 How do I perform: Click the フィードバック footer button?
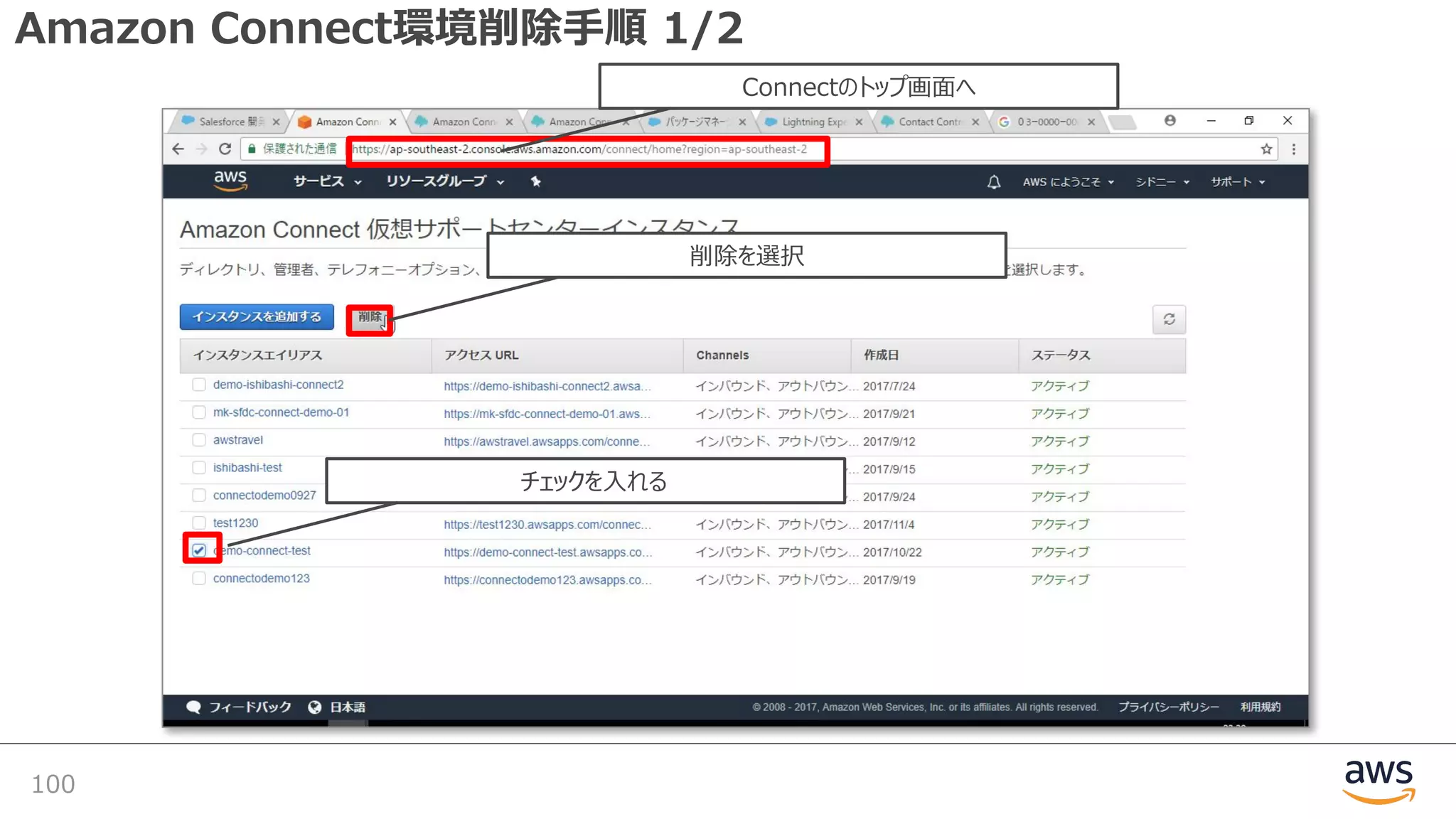(250, 707)
